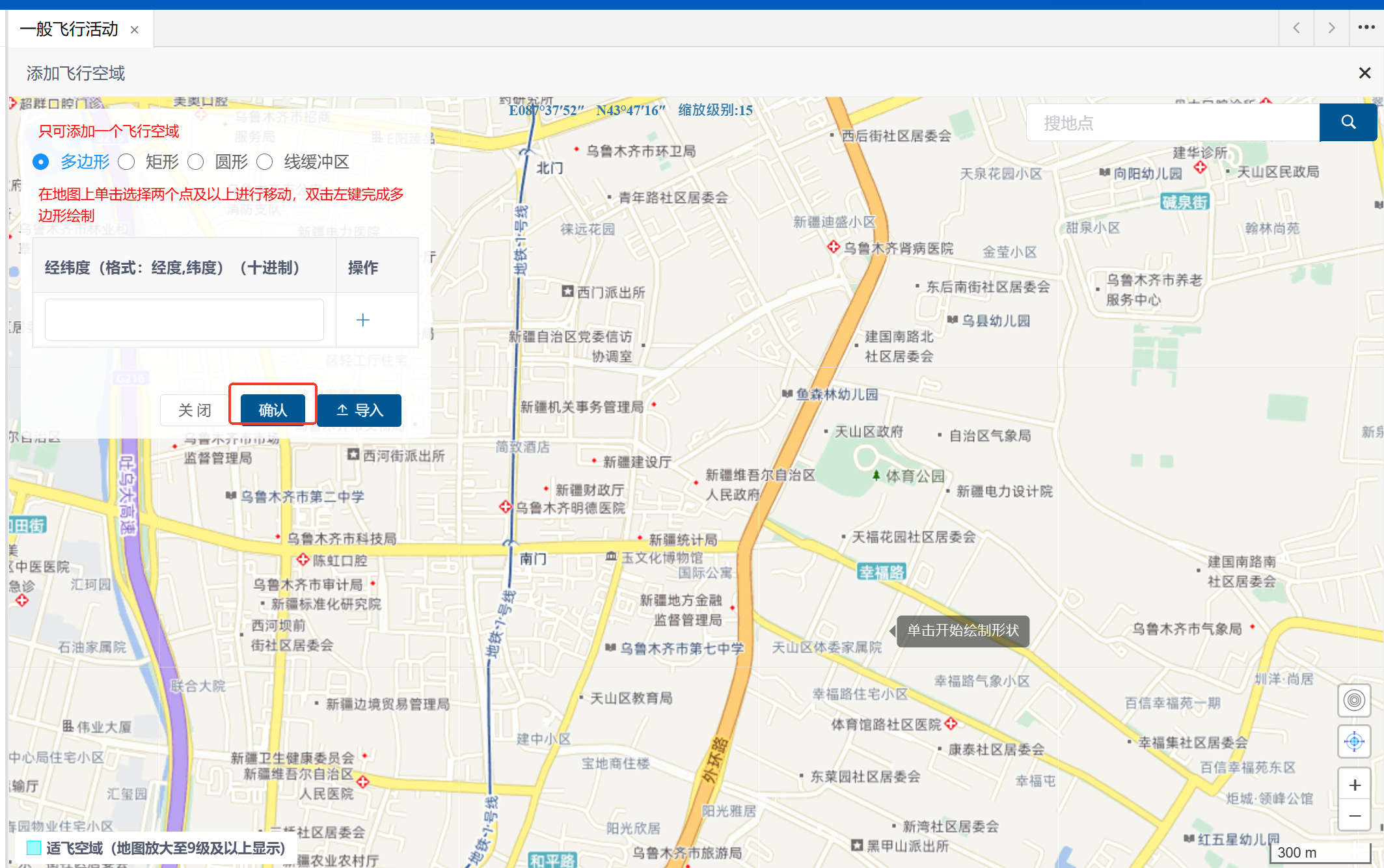The height and width of the screenshot is (868, 1384).
Task: Go to previous tab with left arrow
Action: click(1296, 28)
